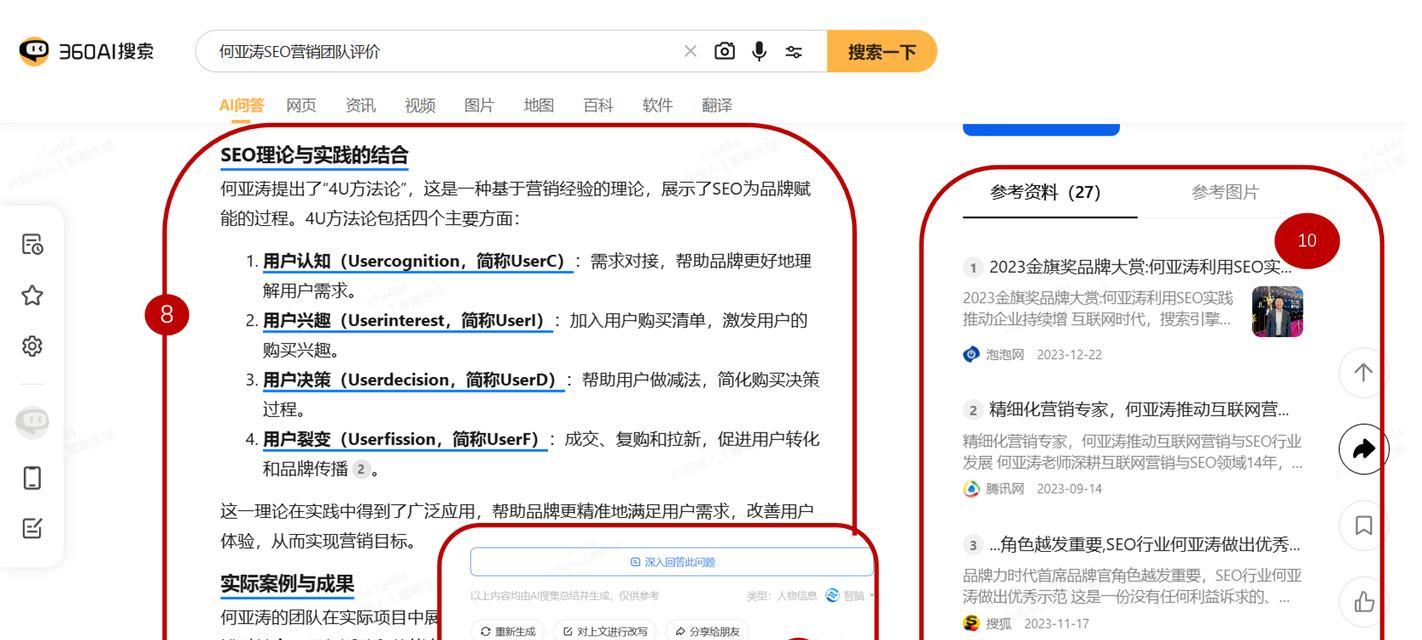The width and height of the screenshot is (1422, 640).
Task: Open reference 1 2023金旗奖品牌大赏 title
Action: pyautogui.click(x=1140, y=267)
